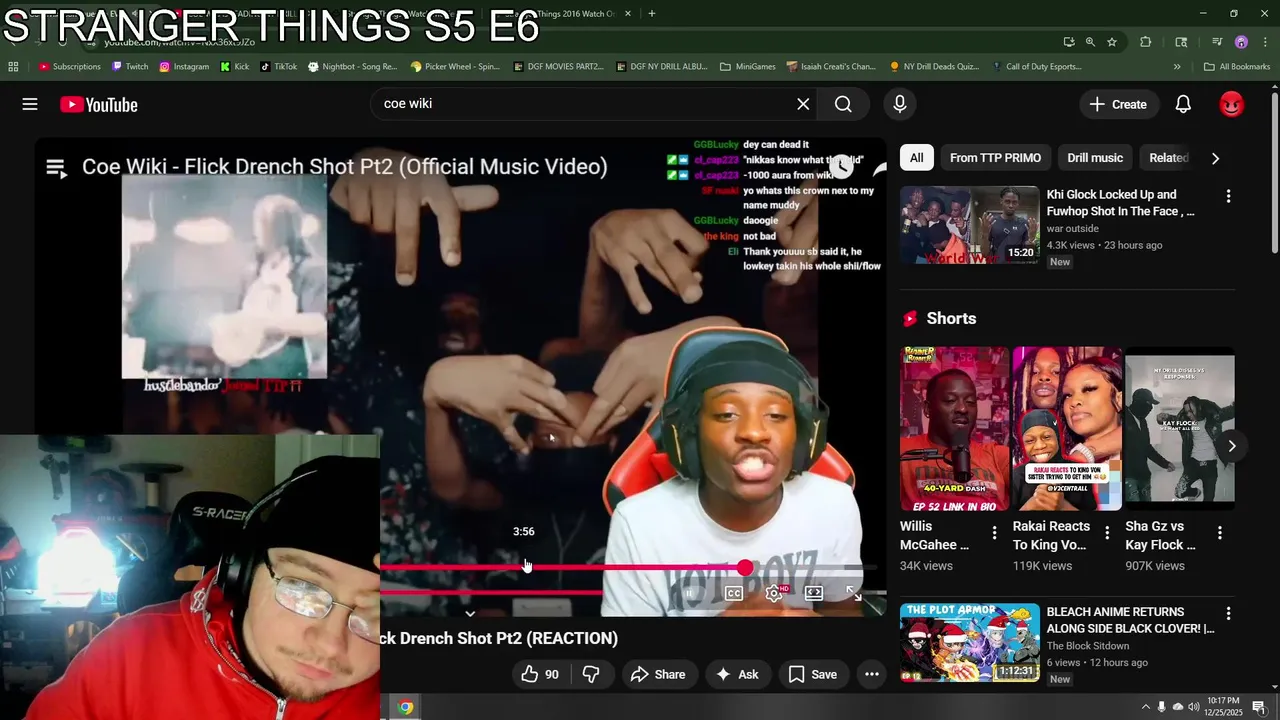Image resolution: width=1280 pixels, height=720 pixels.
Task: Open the Chrome extensions puzzle icon
Action: [1146, 42]
